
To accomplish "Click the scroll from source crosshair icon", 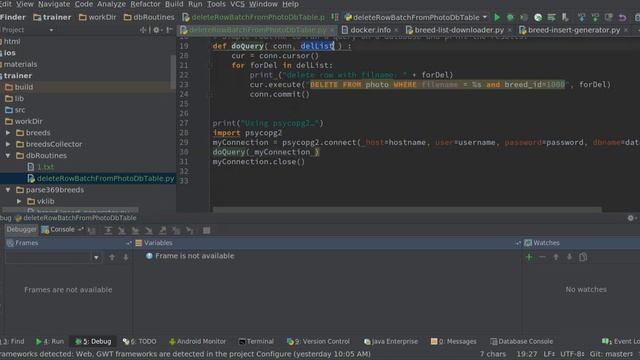I will 143,30.
